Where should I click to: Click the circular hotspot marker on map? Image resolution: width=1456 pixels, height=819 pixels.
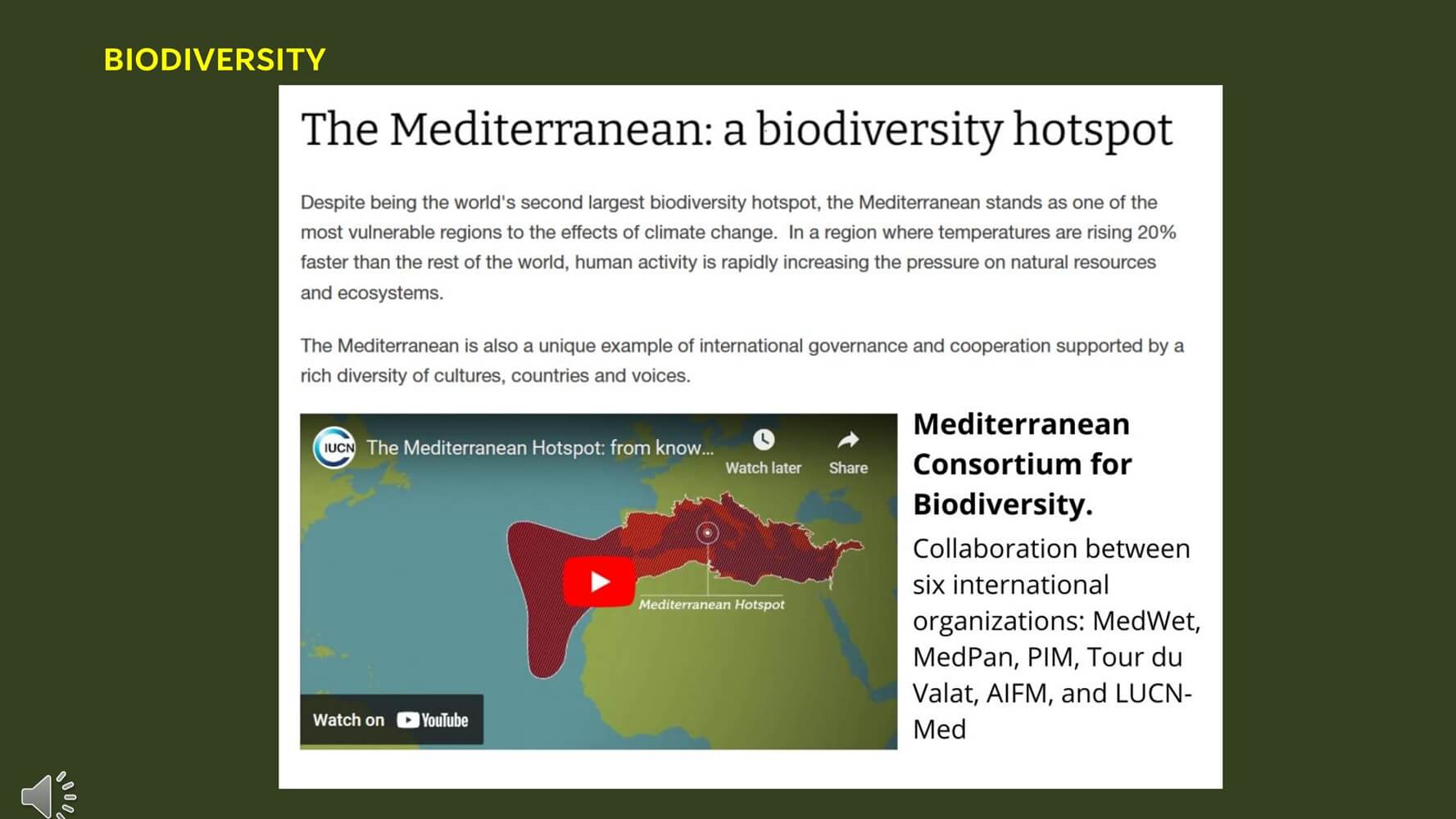click(x=707, y=533)
